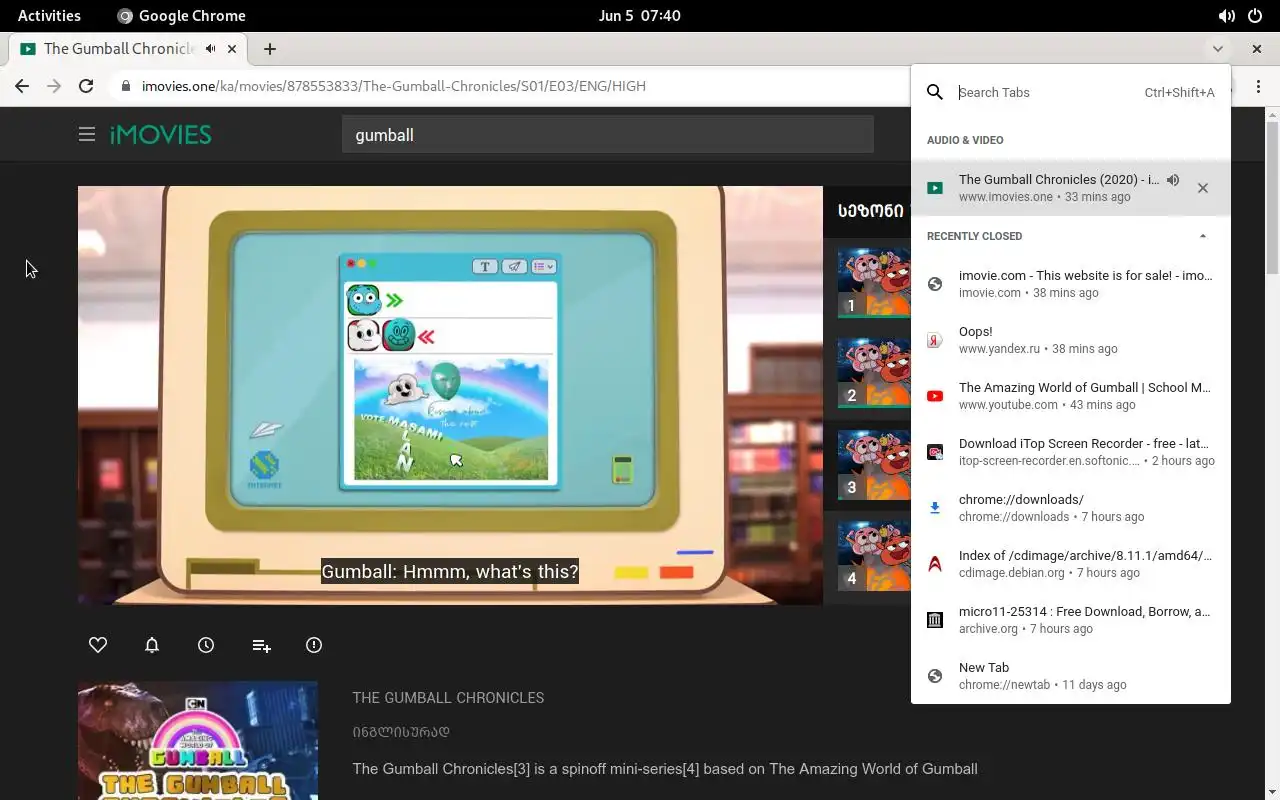Click the Yandex favicon beside Oops! entry

[935, 340]
